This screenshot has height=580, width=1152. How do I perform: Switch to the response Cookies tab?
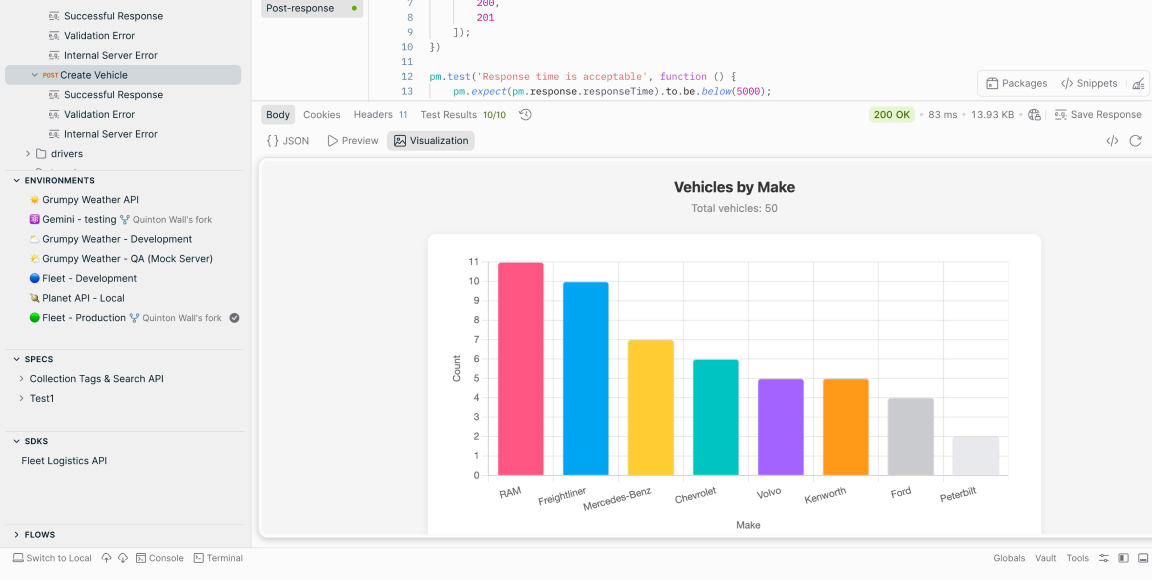point(322,115)
